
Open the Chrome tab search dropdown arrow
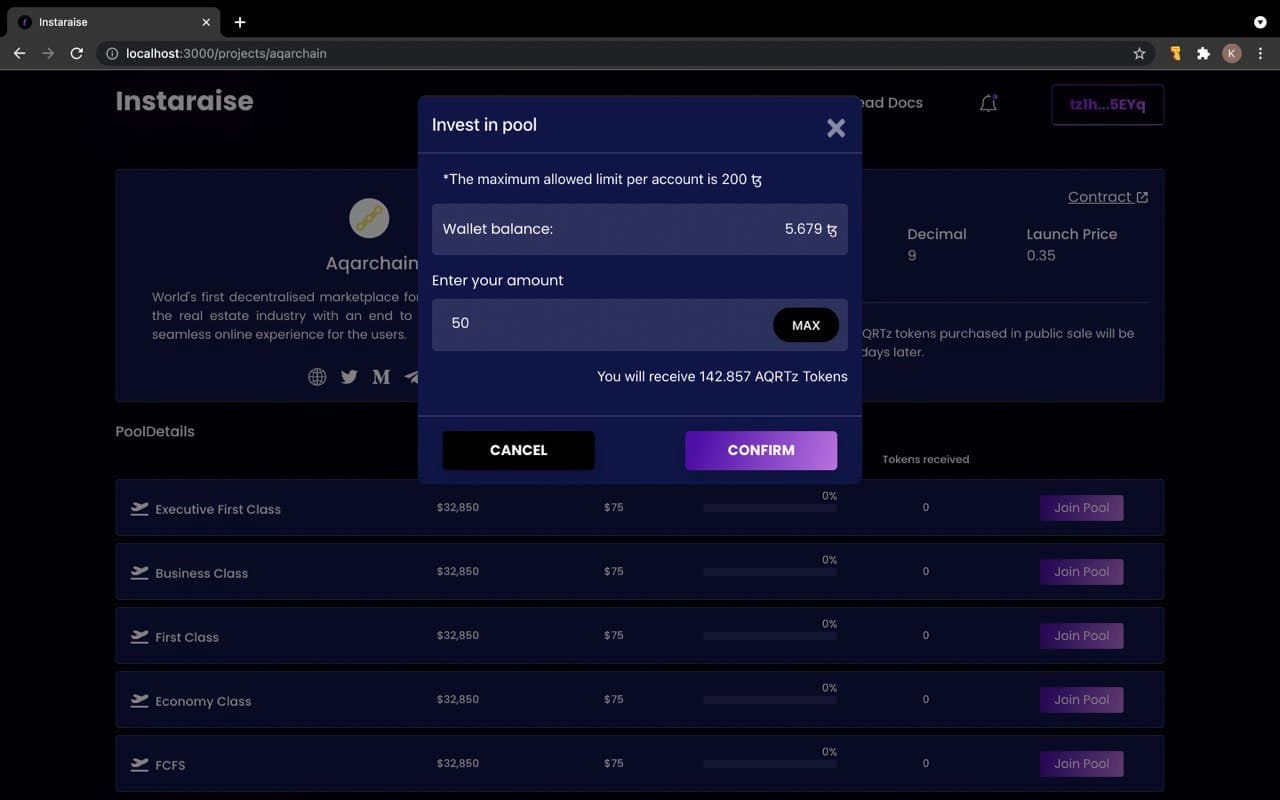tap(1260, 22)
